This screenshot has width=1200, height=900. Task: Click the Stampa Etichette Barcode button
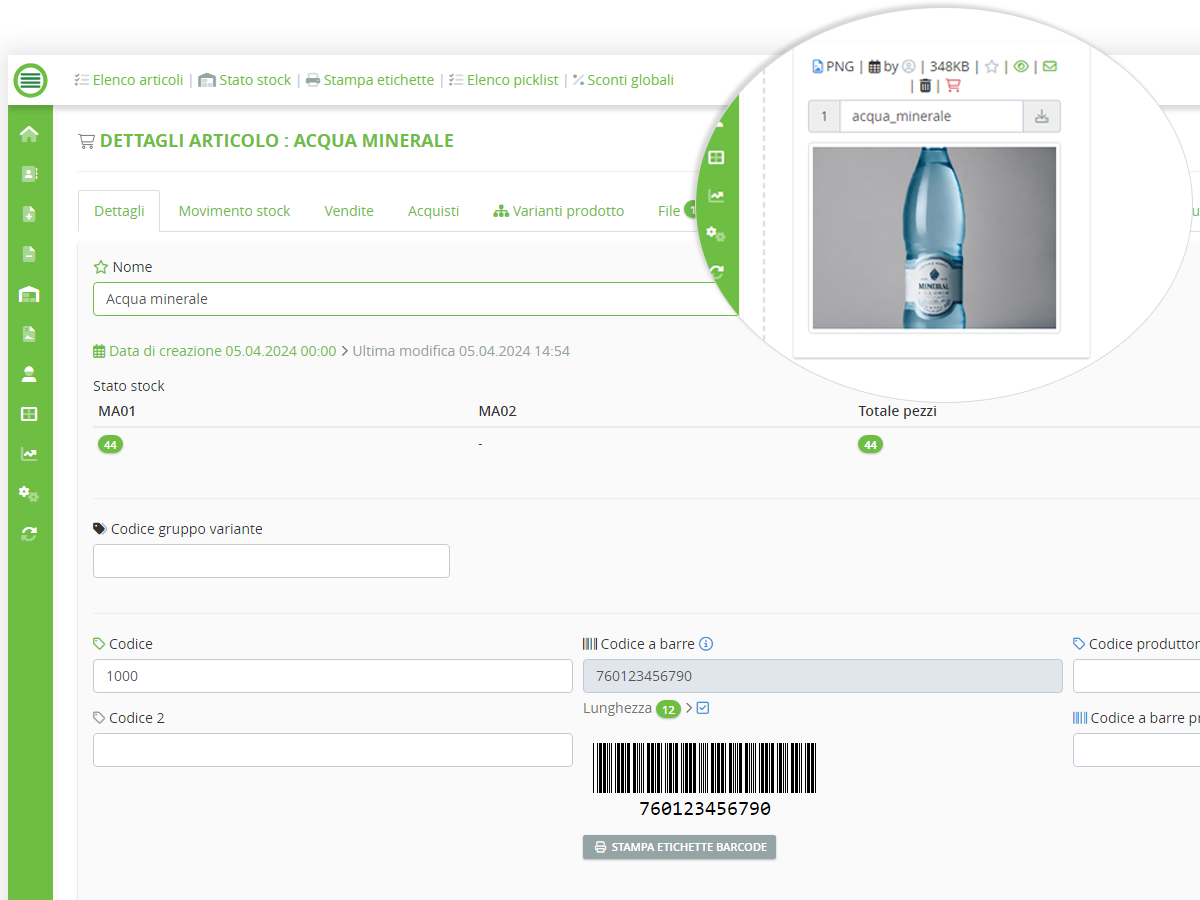679,847
